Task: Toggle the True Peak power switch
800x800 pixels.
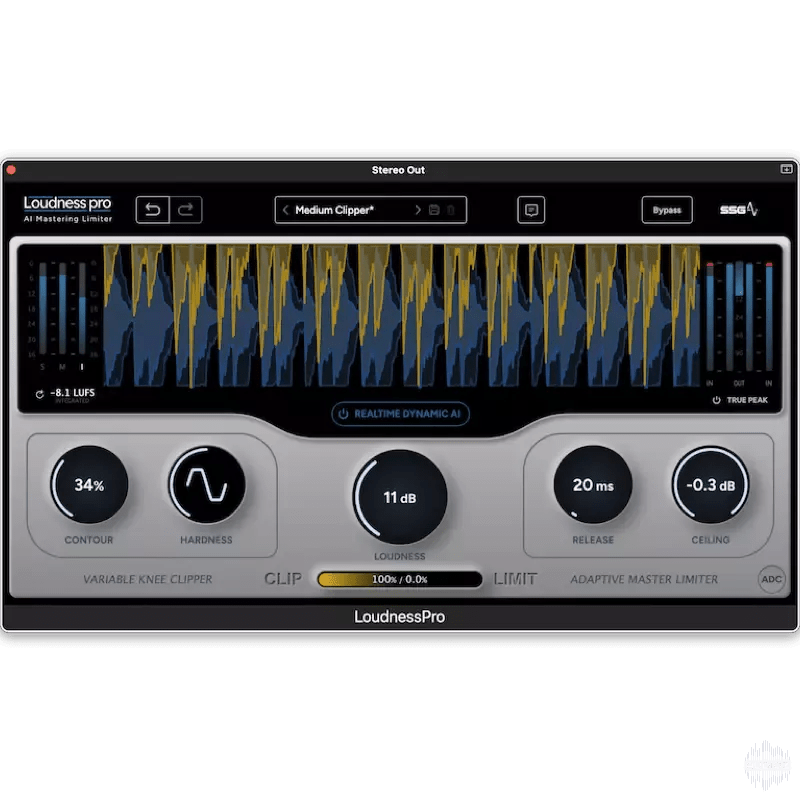Action: click(x=716, y=400)
